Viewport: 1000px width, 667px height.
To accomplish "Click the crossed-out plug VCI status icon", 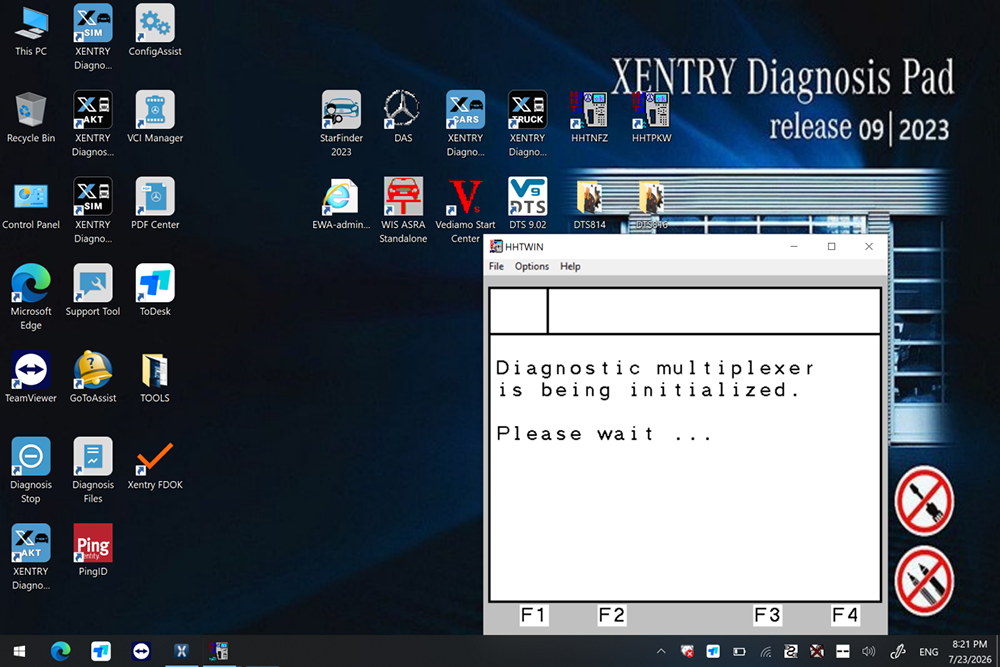I will pos(924,501).
